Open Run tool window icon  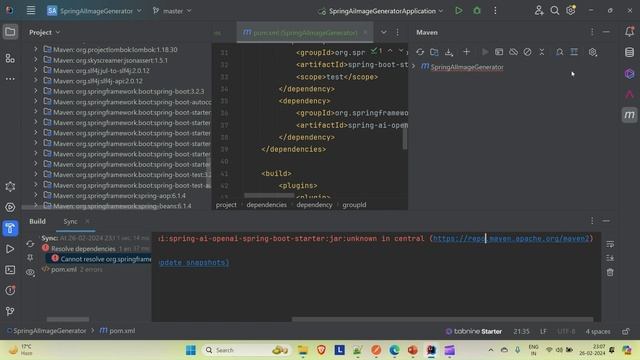[x=10, y=249]
